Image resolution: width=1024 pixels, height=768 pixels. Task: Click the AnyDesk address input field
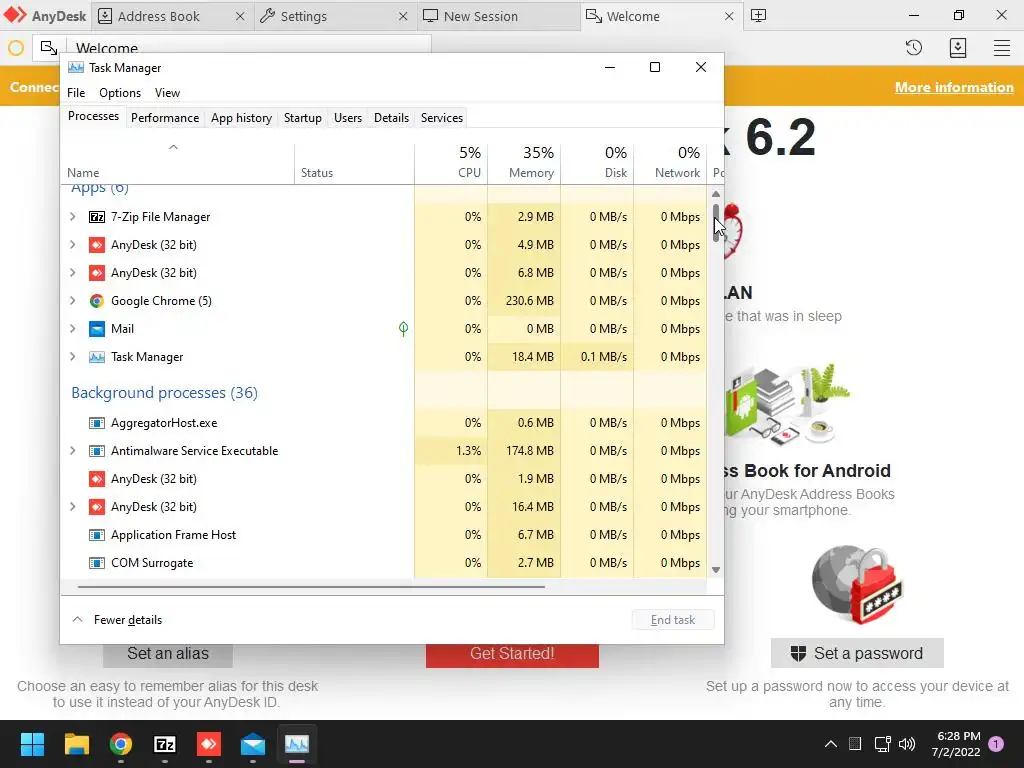(251, 48)
